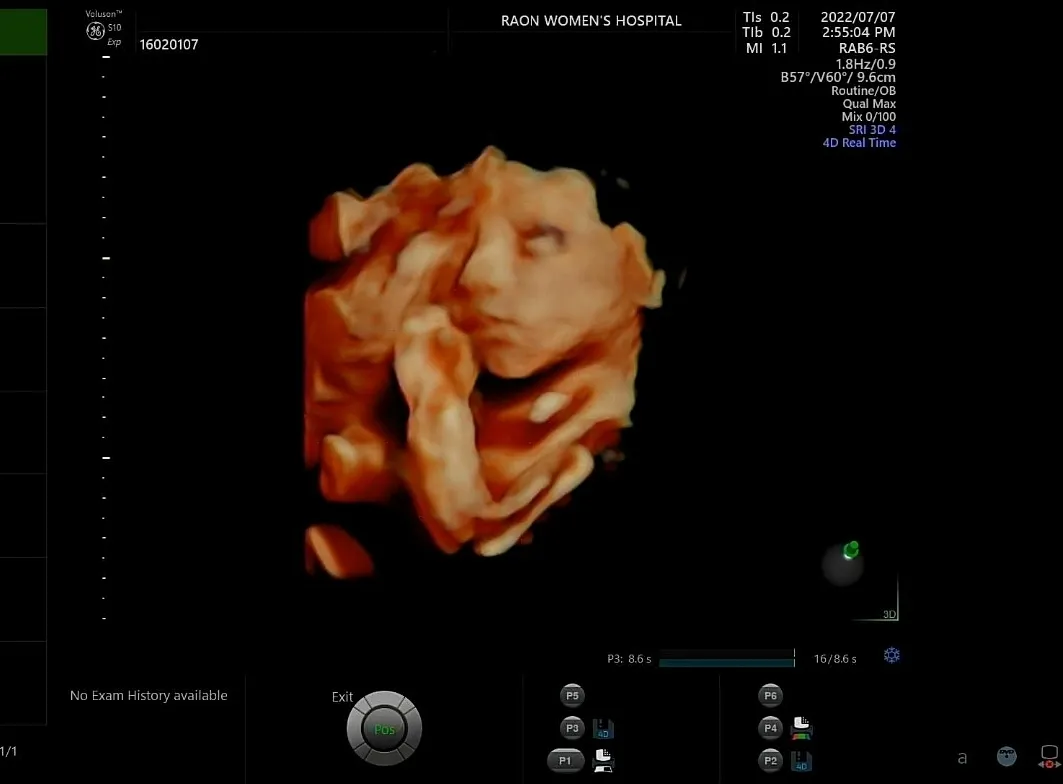Click the lowercase 'a' keyboard indicator
Screen dimensions: 1063x784
coord(962,758)
